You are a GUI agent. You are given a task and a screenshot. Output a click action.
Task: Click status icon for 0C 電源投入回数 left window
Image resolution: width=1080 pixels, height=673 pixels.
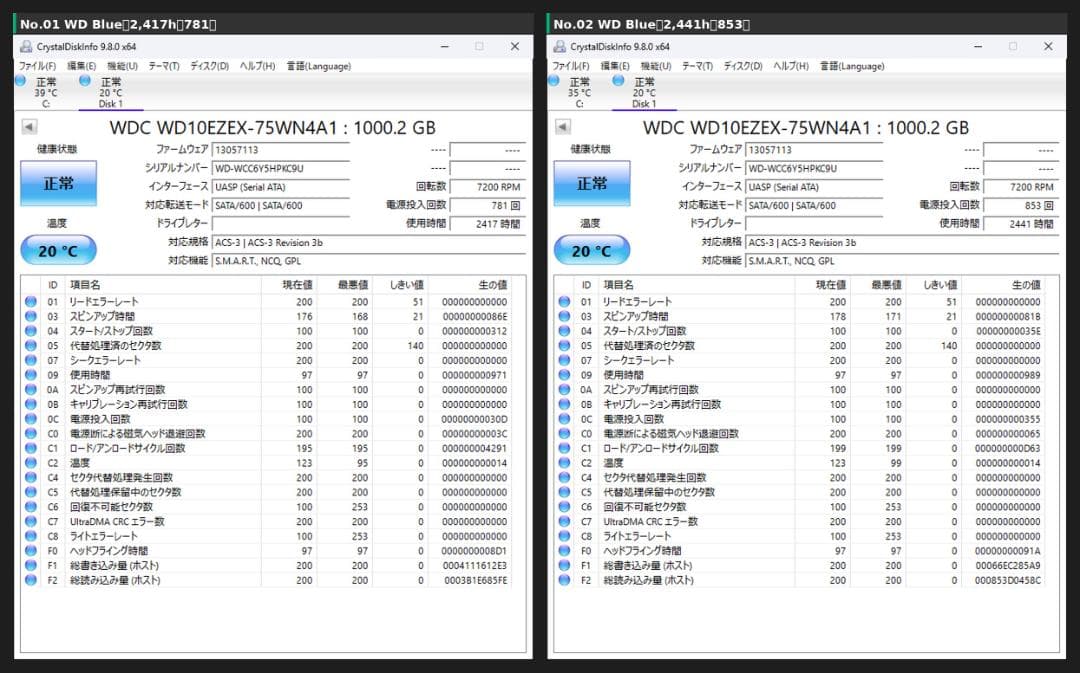pyautogui.click(x=31, y=419)
